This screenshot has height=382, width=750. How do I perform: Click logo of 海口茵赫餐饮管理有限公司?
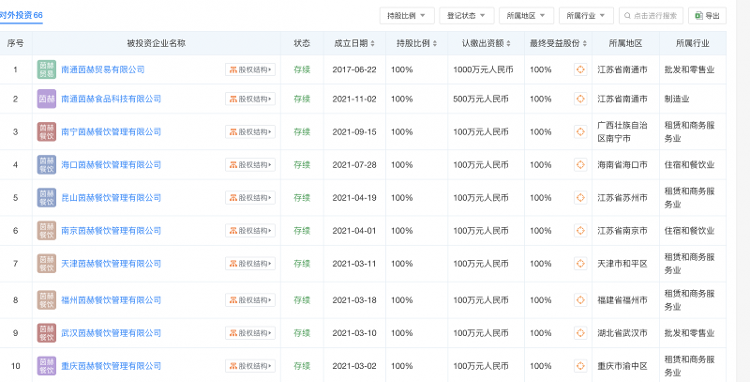pos(46,165)
